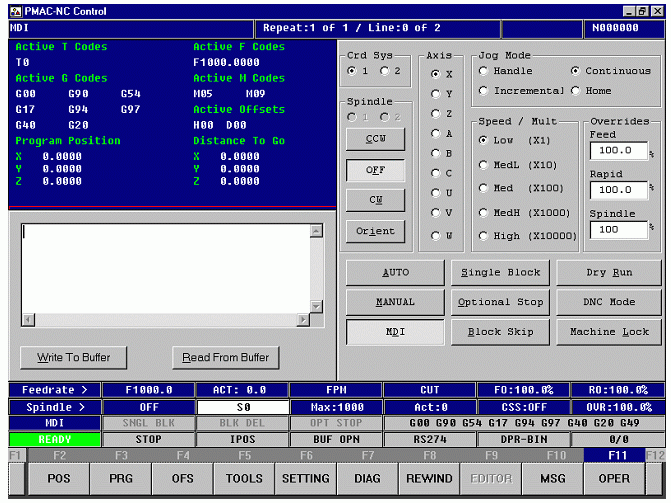Open the DIAG screen (F7)
671x503 pixels.
point(367,479)
